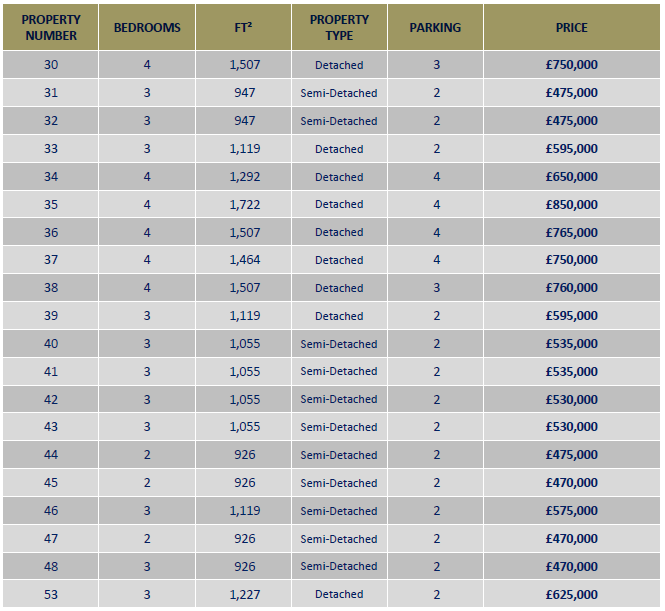Click the PROPERTY NUMBER column header
Viewport: 665px width, 611px height.
pyautogui.click(x=51, y=27)
